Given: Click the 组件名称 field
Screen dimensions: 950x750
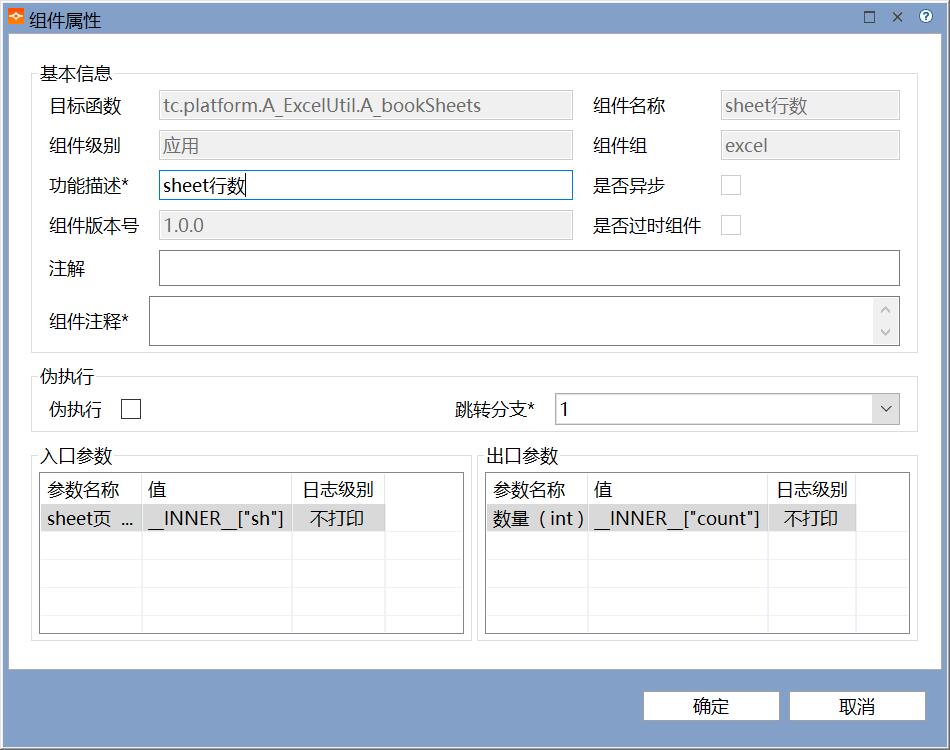Looking at the screenshot, I should point(810,105).
